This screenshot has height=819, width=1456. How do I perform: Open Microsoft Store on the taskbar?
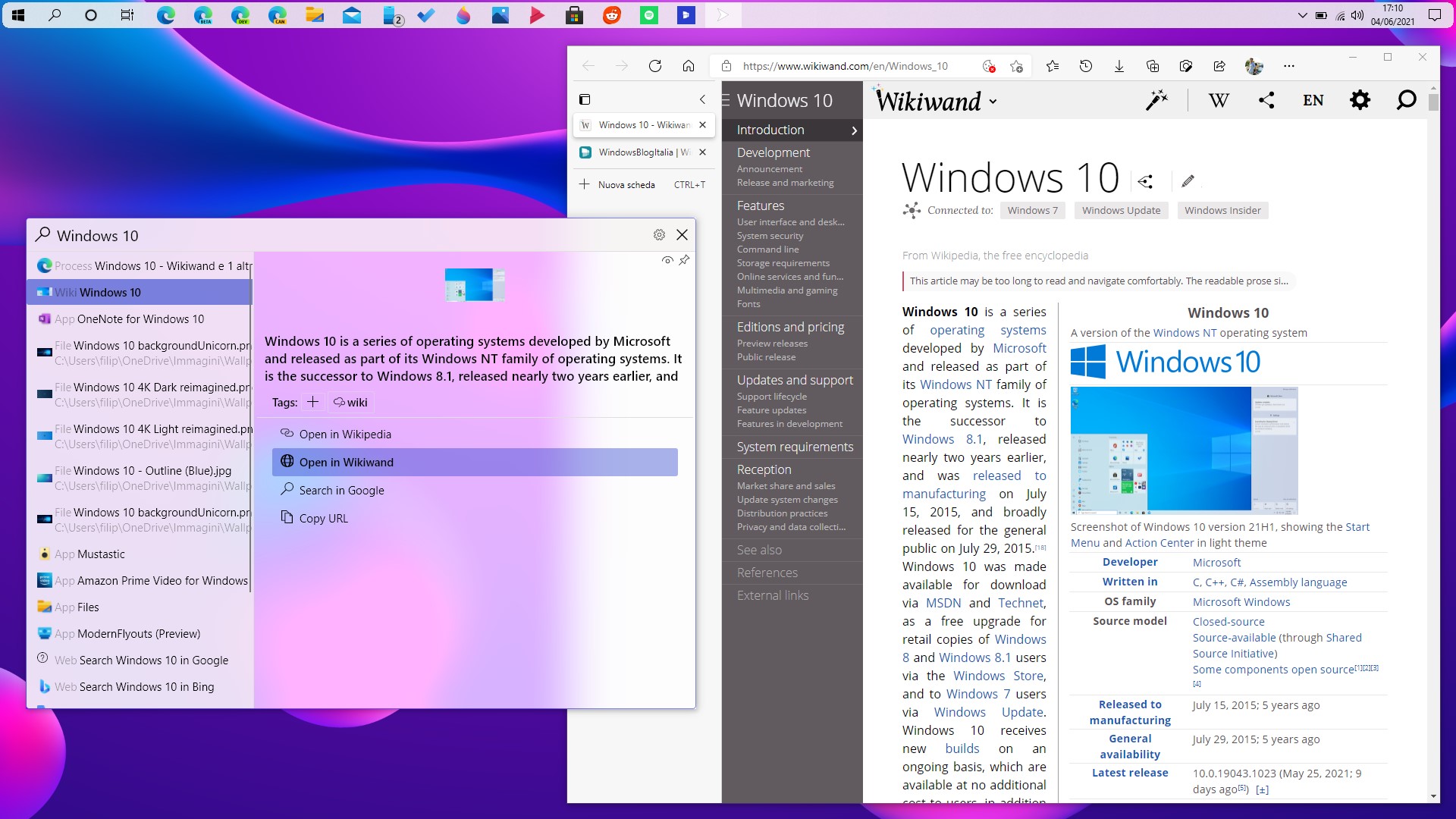pyautogui.click(x=575, y=15)
